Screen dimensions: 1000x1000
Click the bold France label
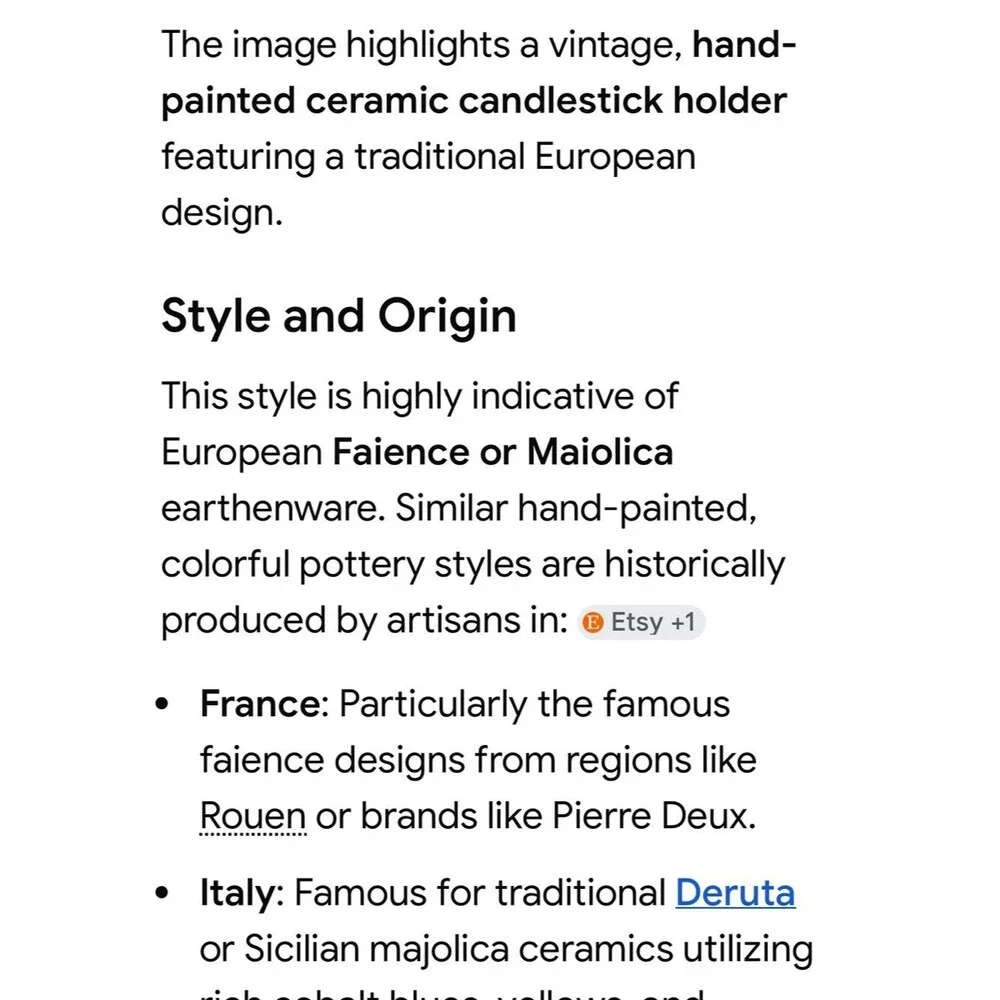coord(260,704)
